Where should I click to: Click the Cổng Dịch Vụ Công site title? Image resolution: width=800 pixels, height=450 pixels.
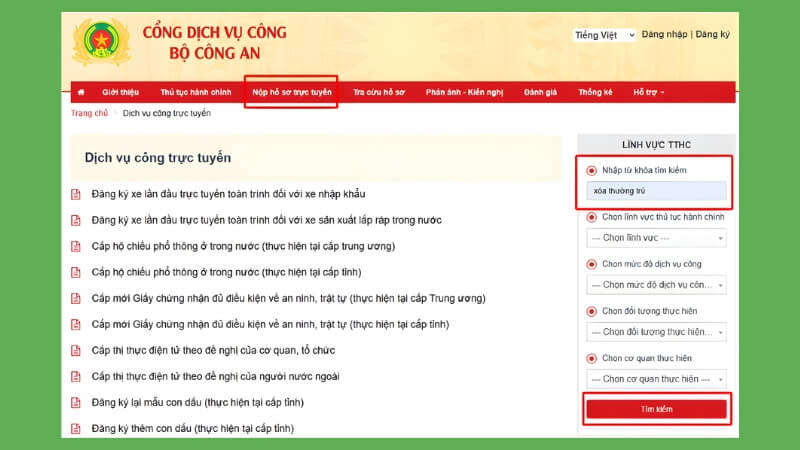click(214, 42)
